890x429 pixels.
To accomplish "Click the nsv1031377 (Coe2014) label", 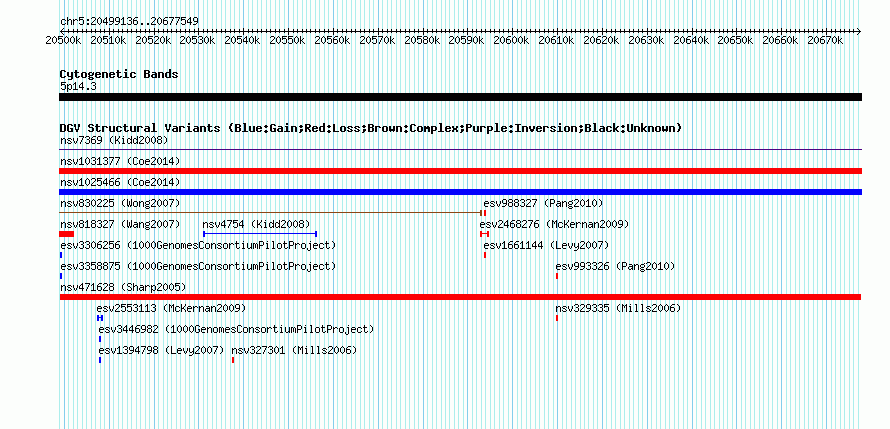I will 120,161.
